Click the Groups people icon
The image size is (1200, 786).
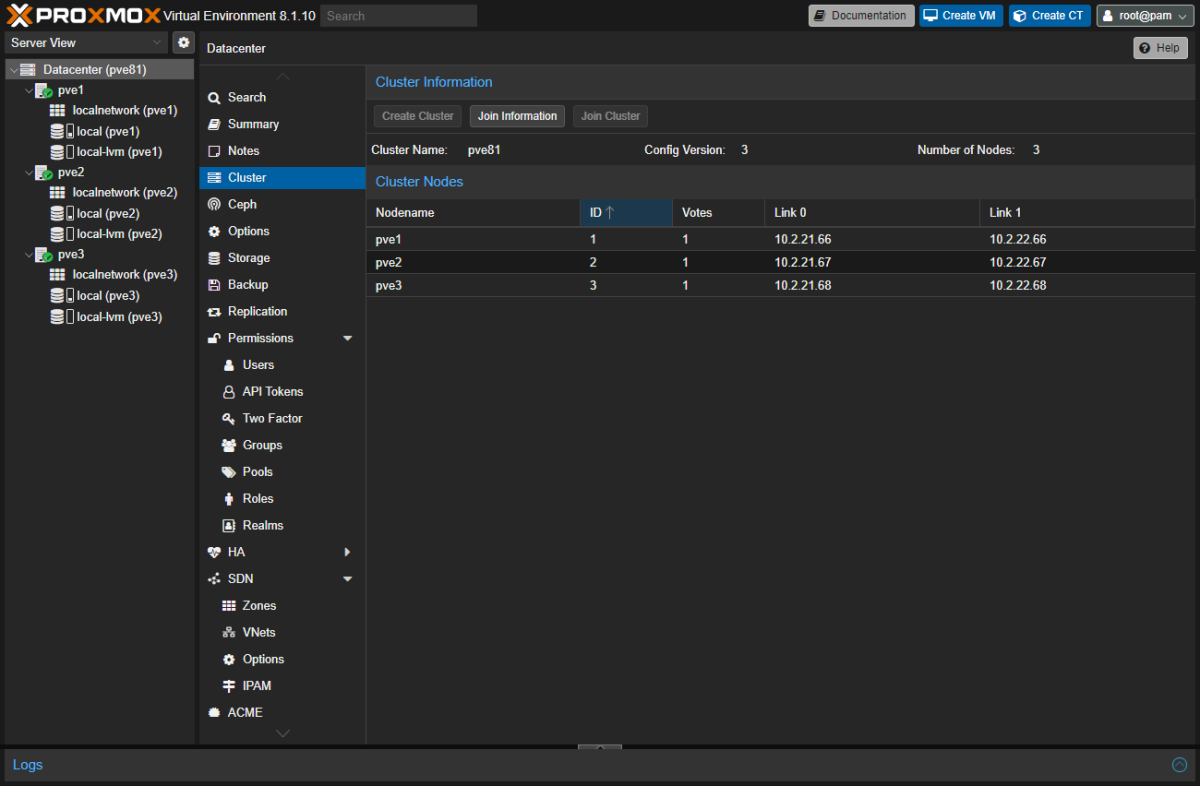point(229,445)
